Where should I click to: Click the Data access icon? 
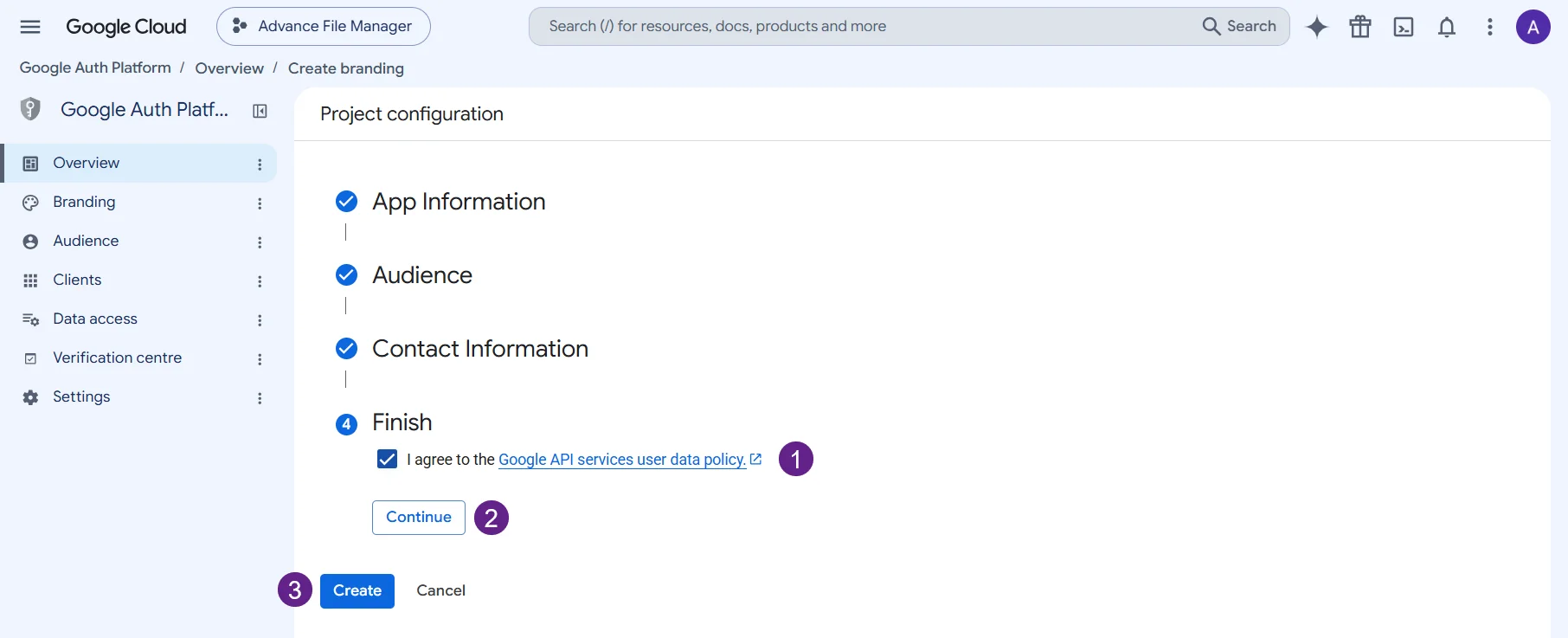[x=30, y=319]
